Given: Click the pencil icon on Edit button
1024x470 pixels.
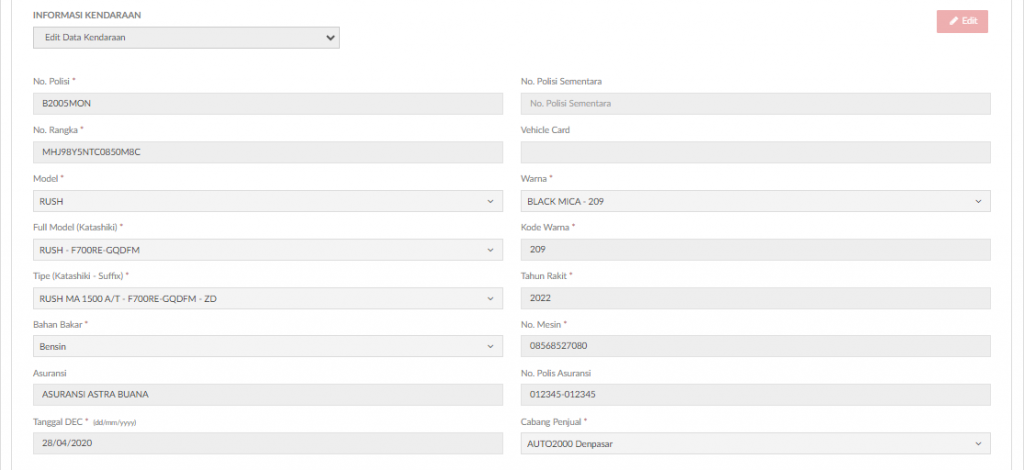Looking at the screenshot, I should (954, 21).
